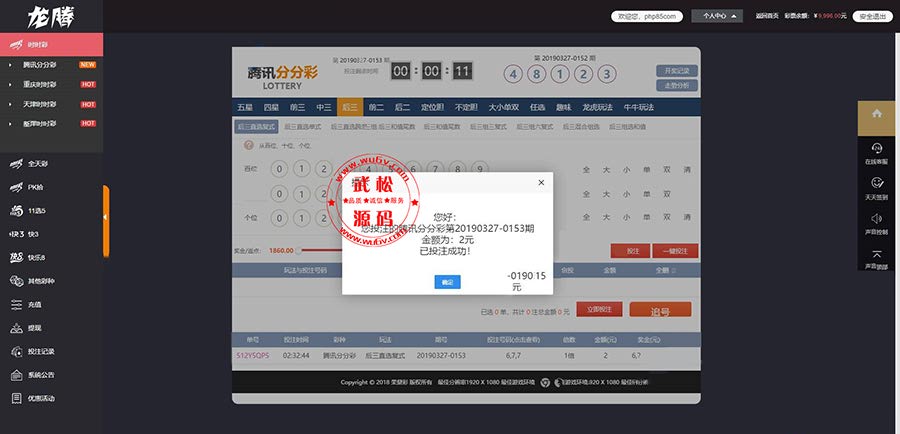
Task: Choose the 后三直选复式 sub-mode
Action: click(256, 126)
